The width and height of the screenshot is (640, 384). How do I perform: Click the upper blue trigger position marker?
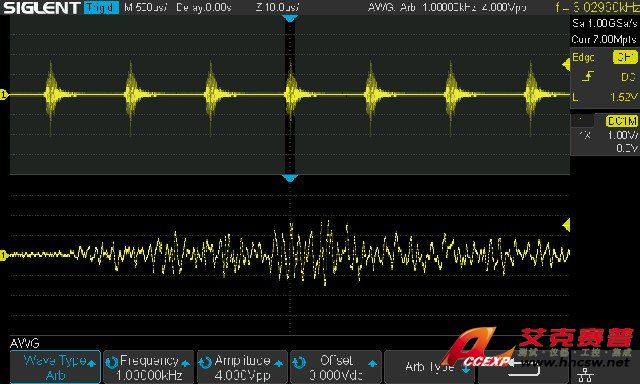click(290, 18)
